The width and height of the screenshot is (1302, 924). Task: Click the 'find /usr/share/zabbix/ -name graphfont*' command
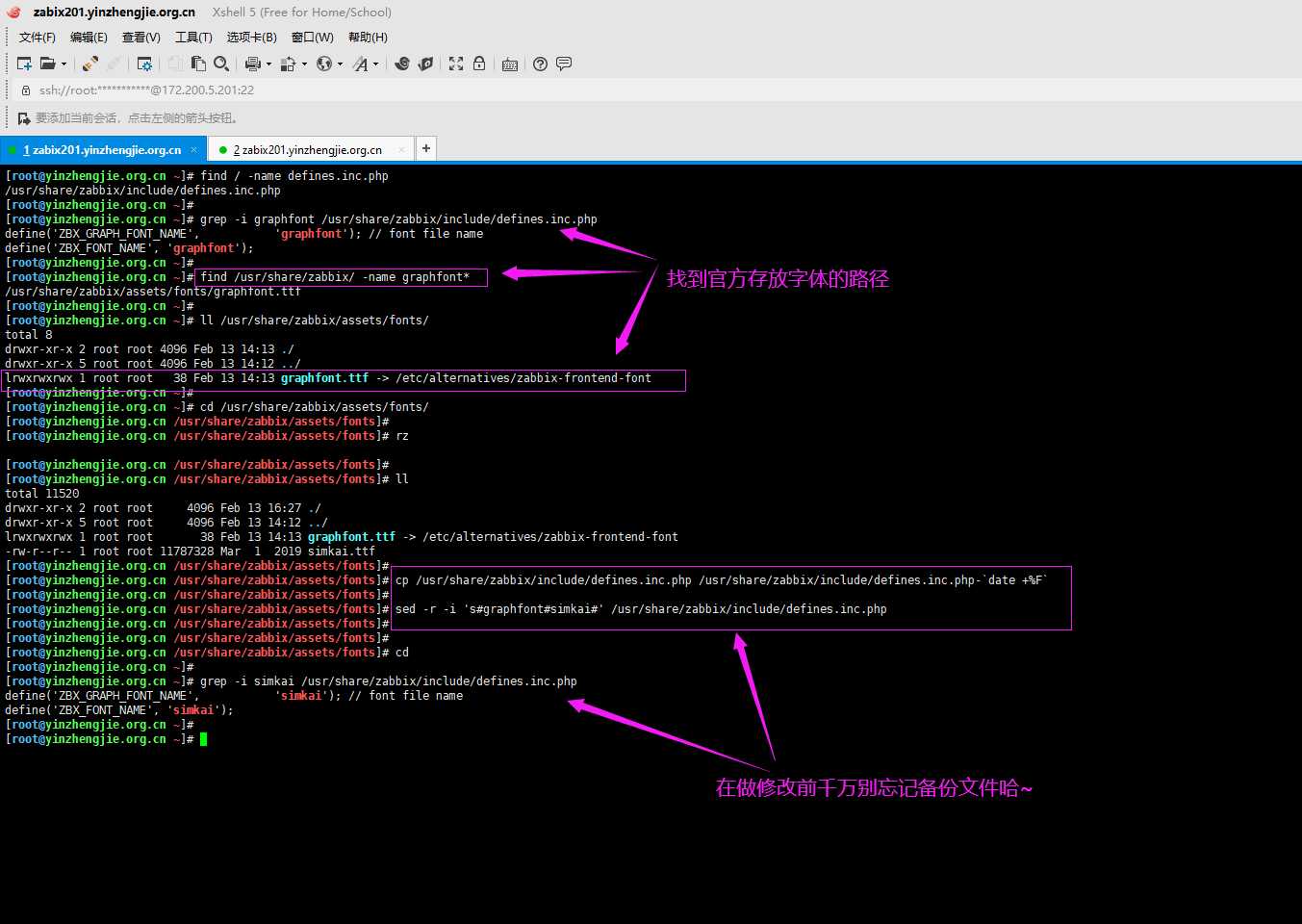pyautogui.click(x=335, y=277)
